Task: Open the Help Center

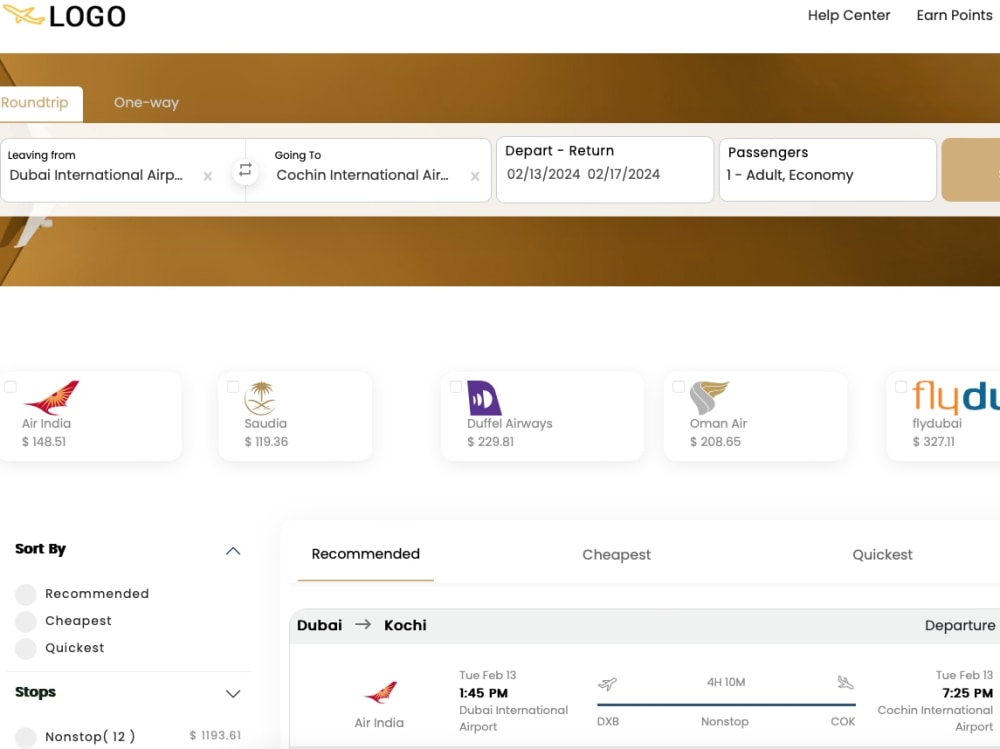Action: pos(848,15)
